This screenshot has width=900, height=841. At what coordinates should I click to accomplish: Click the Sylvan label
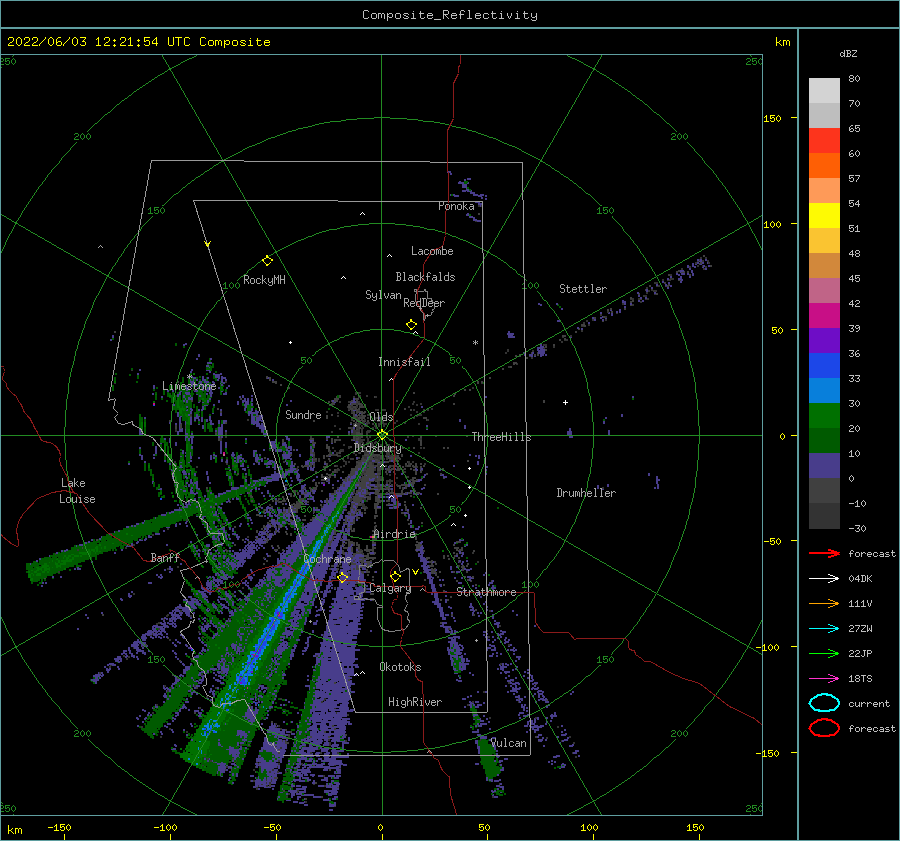tap(383, 295)
